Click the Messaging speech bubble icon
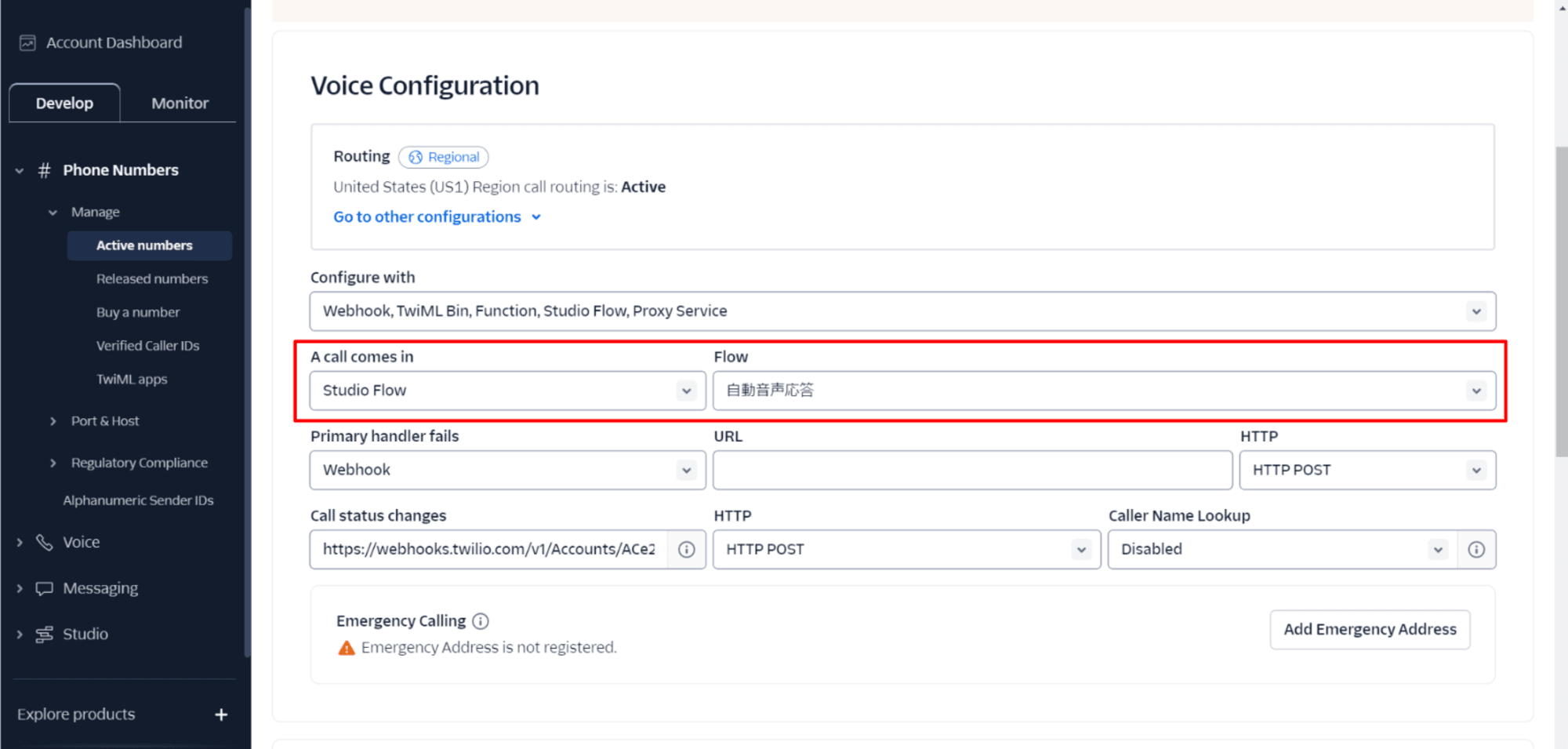This screenshot has width=1568, height=749. coord(45,588)
